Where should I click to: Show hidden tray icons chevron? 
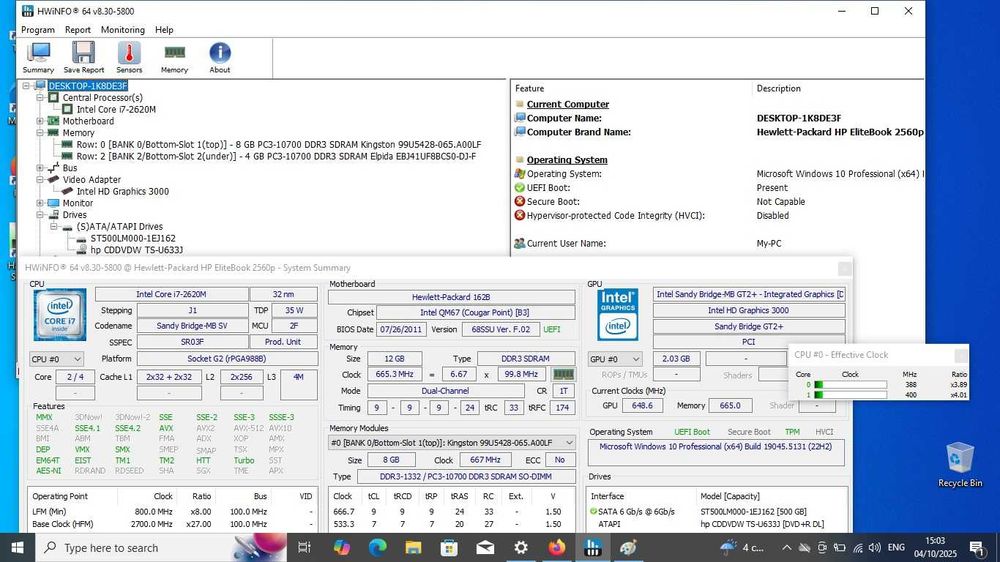click(x=786, y=547)
